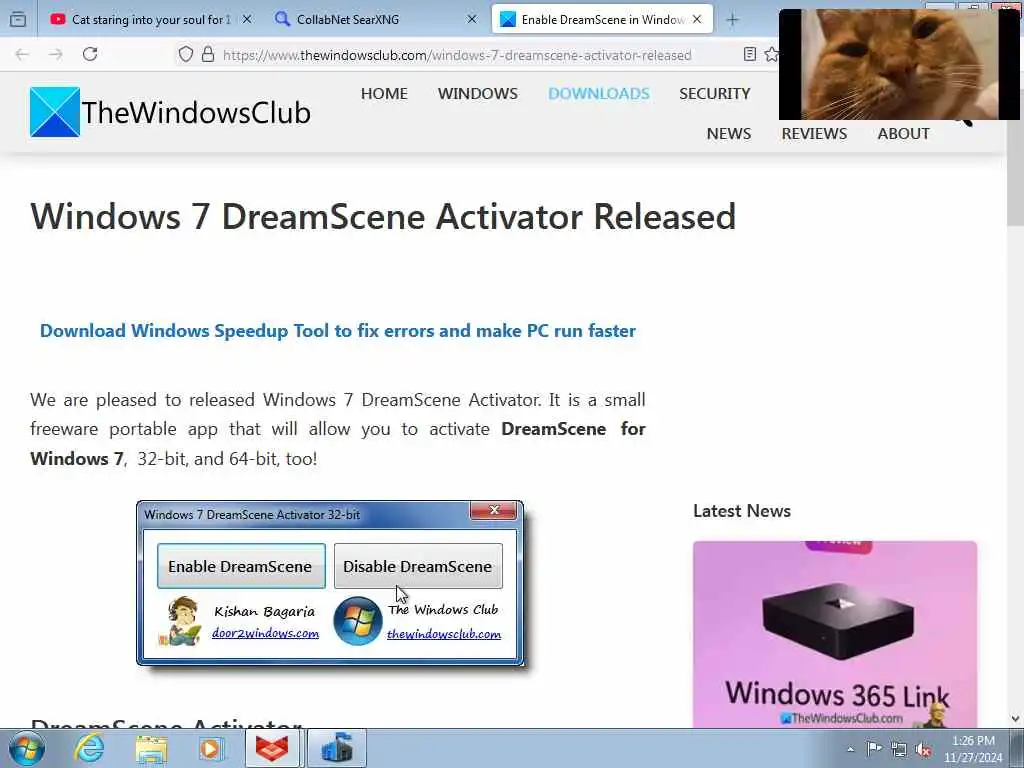
Task: Show hidden system tray icons
Action: pyautogui.click(x=850, y=749)
